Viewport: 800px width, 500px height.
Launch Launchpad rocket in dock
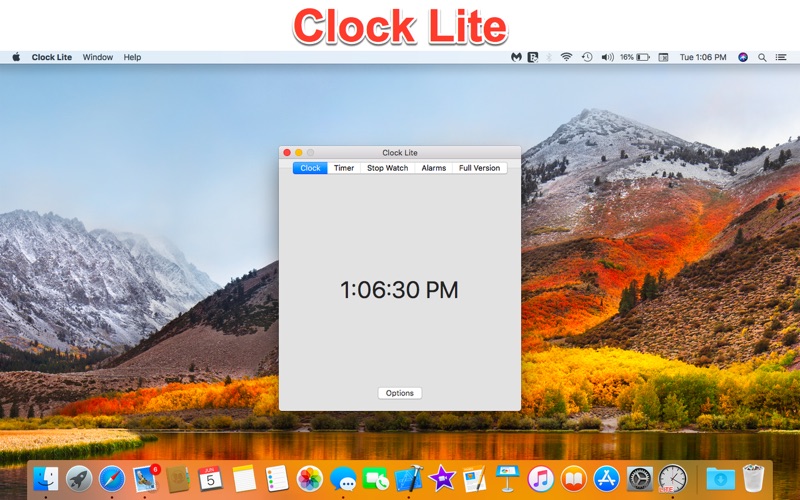[79, 479]
